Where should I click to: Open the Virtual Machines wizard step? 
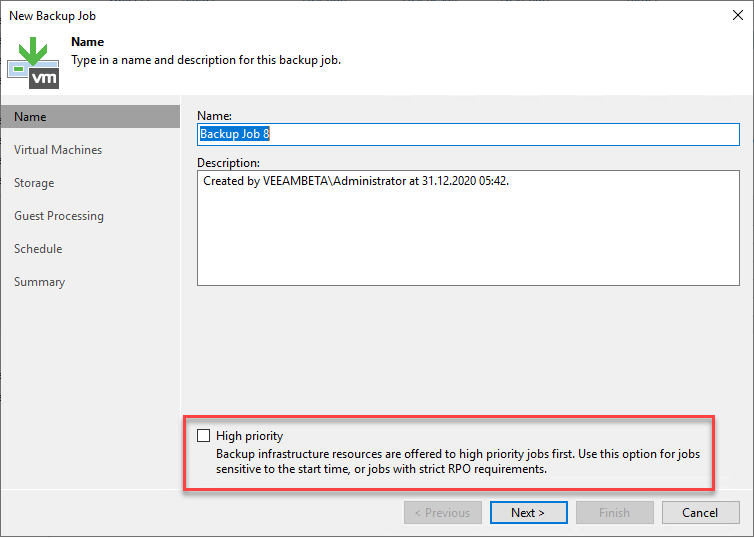click(x=58, y=150)
